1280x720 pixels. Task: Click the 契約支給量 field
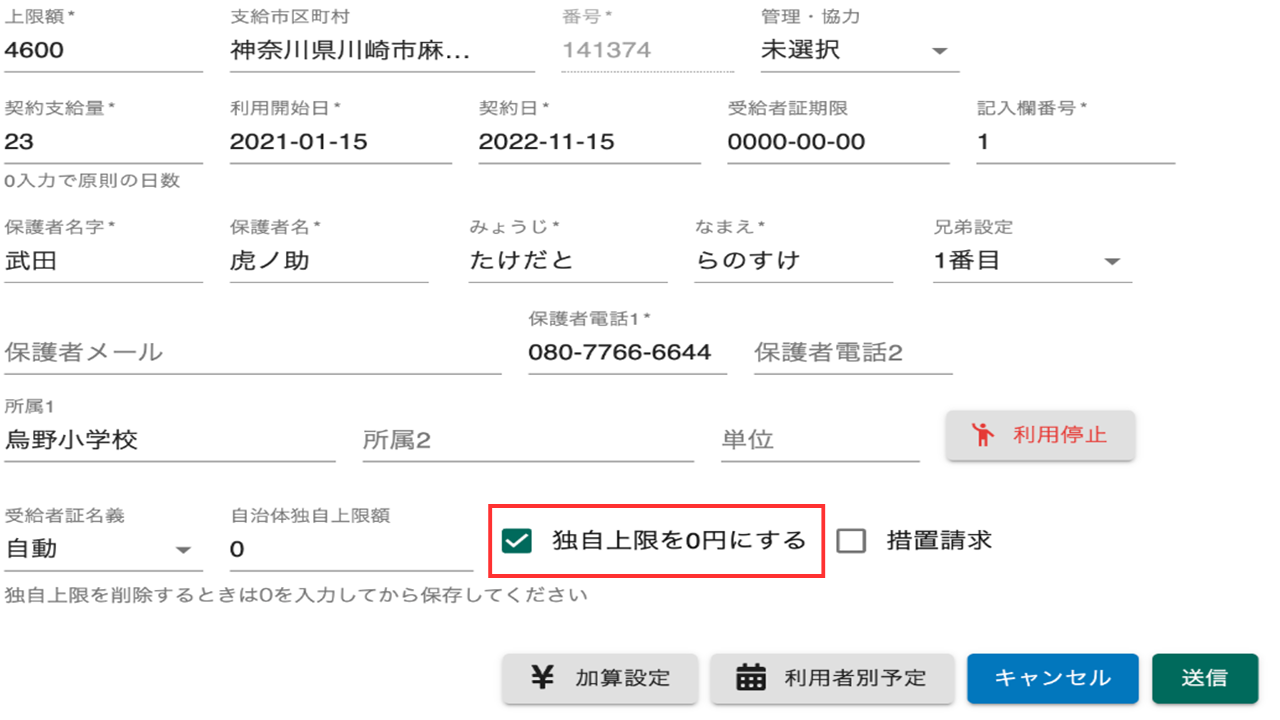(103, 142)
